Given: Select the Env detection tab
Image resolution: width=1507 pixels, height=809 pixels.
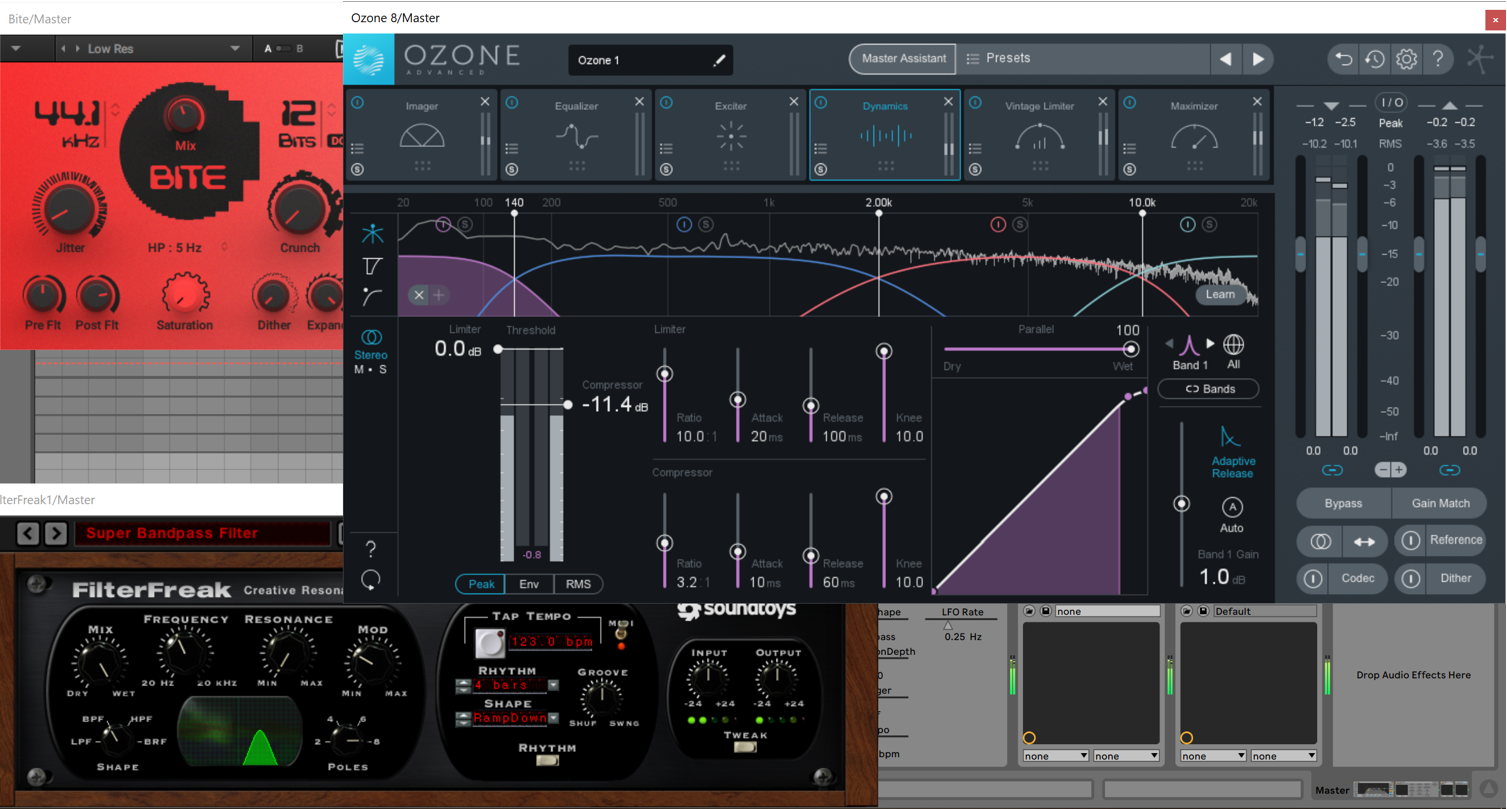Looking at the screenshot, I should 529,584.
